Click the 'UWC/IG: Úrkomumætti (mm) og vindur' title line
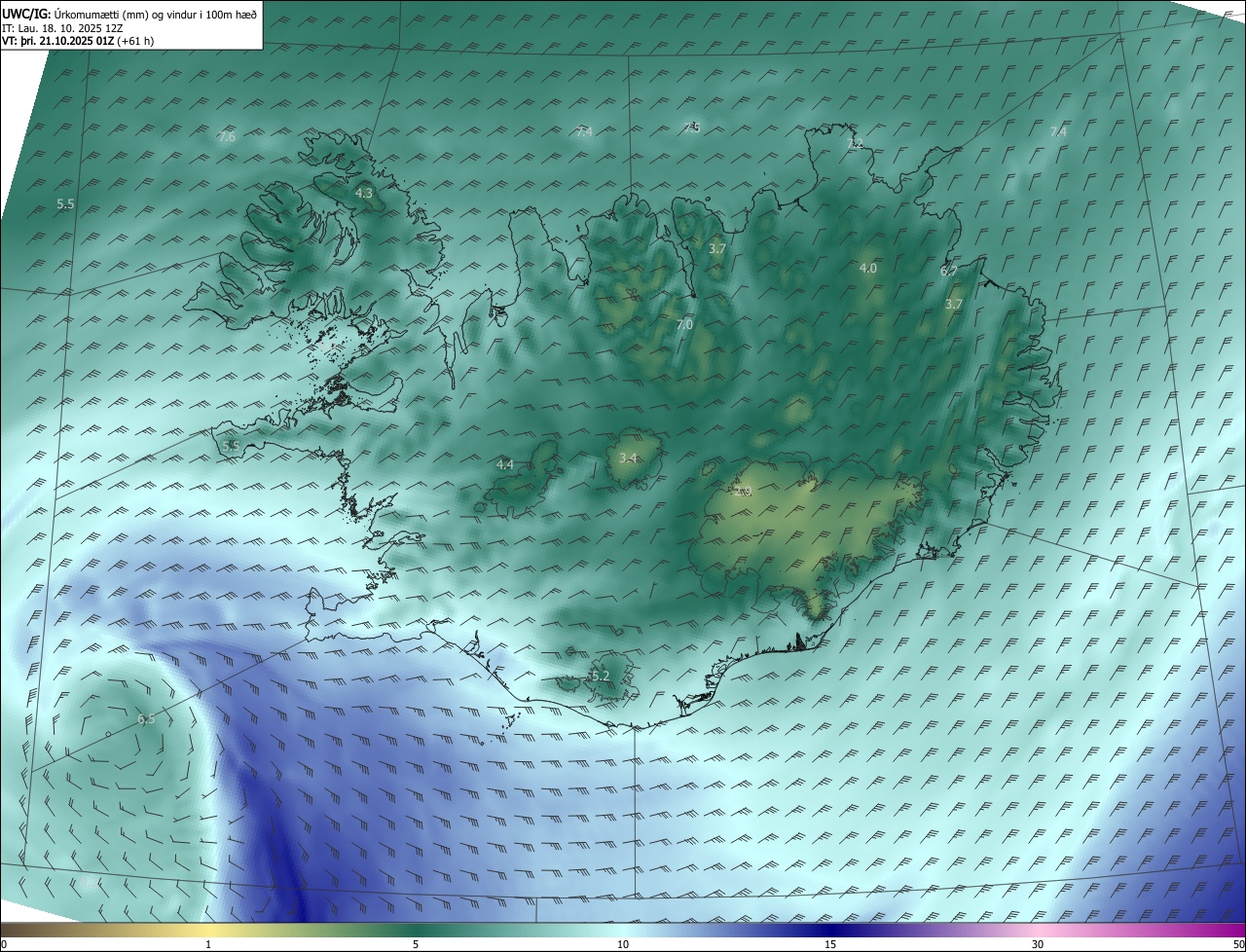This screenshot has height=952, width=1246. click(x=129, y=13)
